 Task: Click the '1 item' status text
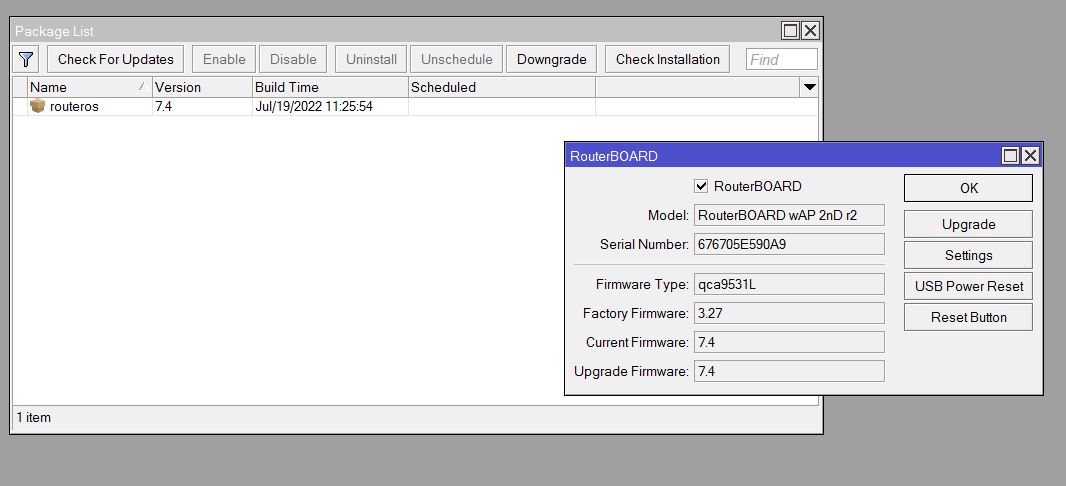[x=34, y=417]
